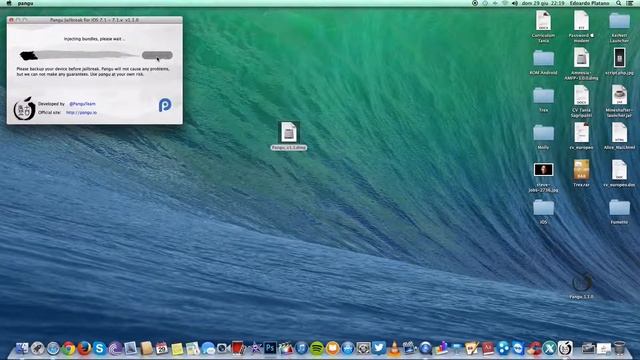Open iTunes from the Dock
This screenshot has height=360, width=640.
tap(301, 348)
